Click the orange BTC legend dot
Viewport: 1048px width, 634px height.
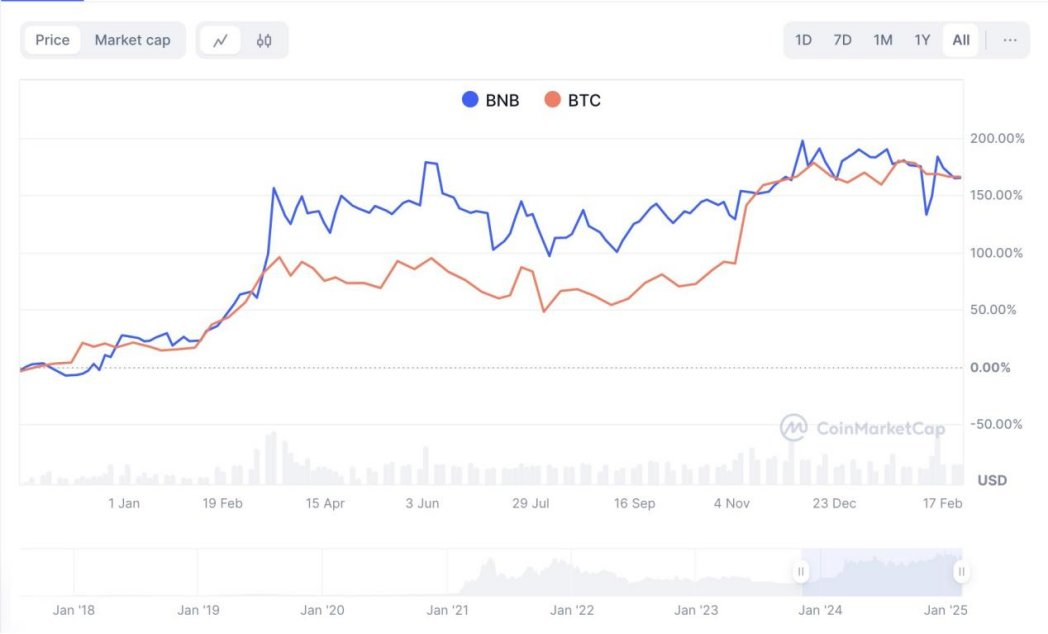pyautogui.click(x=553, y=100)
